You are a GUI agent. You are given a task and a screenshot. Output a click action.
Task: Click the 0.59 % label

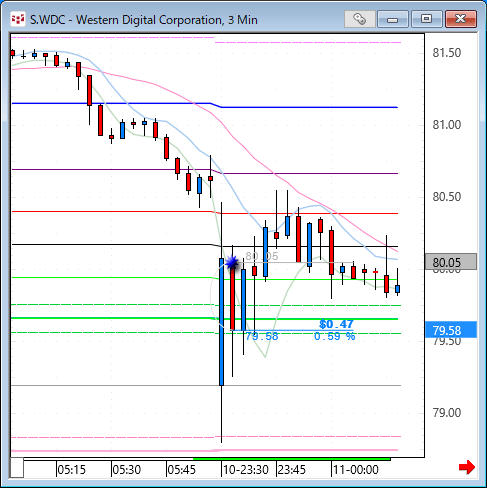pos(335,336)
